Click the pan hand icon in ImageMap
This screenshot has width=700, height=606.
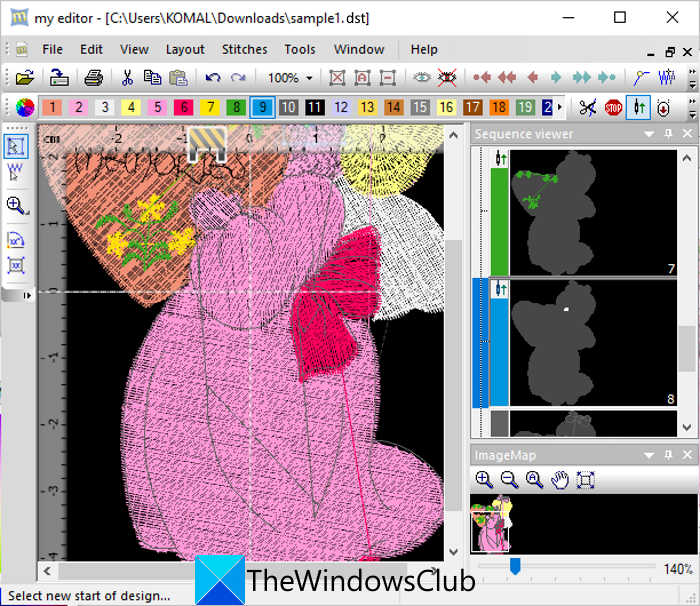coord(560,480)
